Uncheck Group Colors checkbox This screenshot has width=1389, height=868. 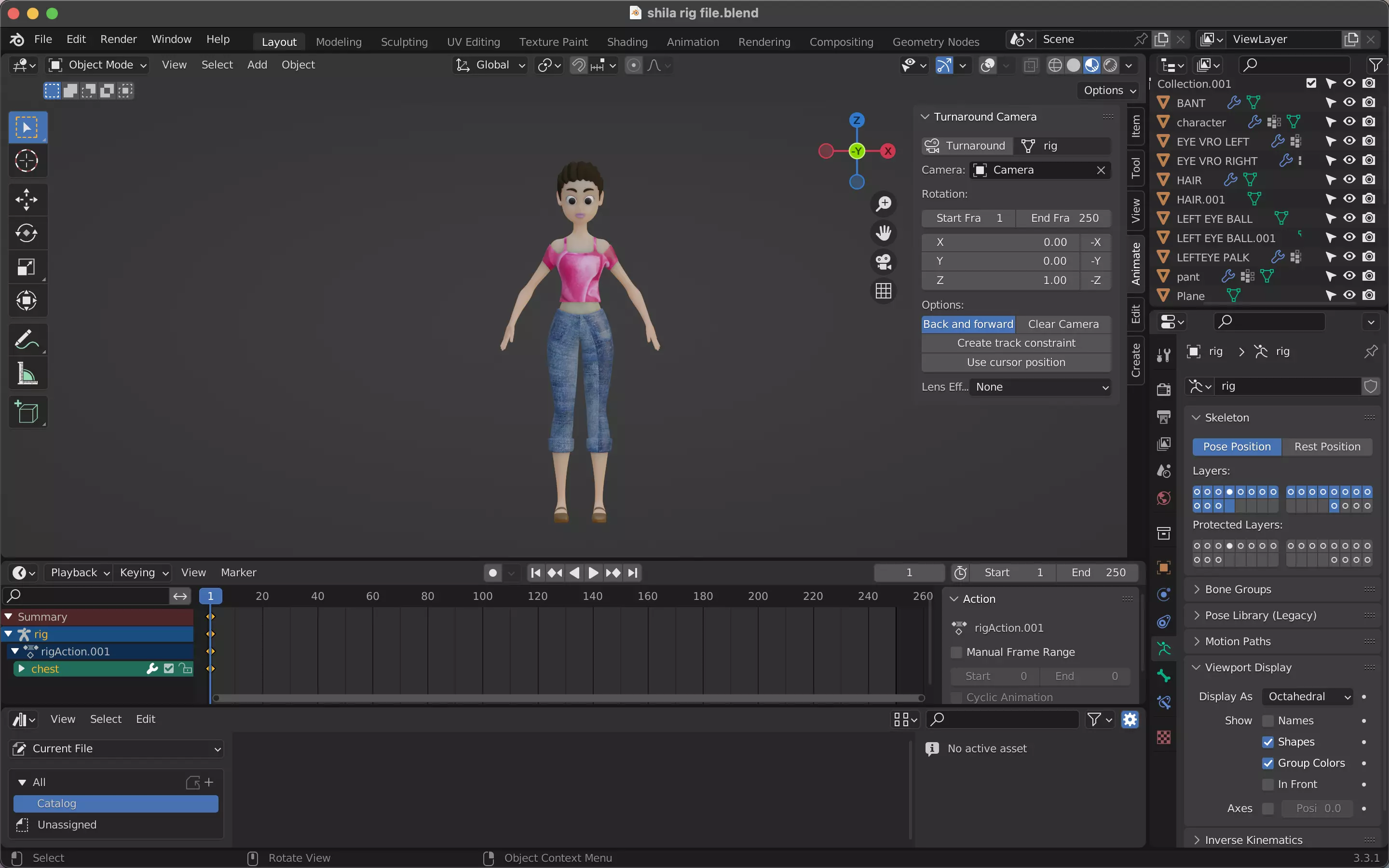[x=1268, y=763]
